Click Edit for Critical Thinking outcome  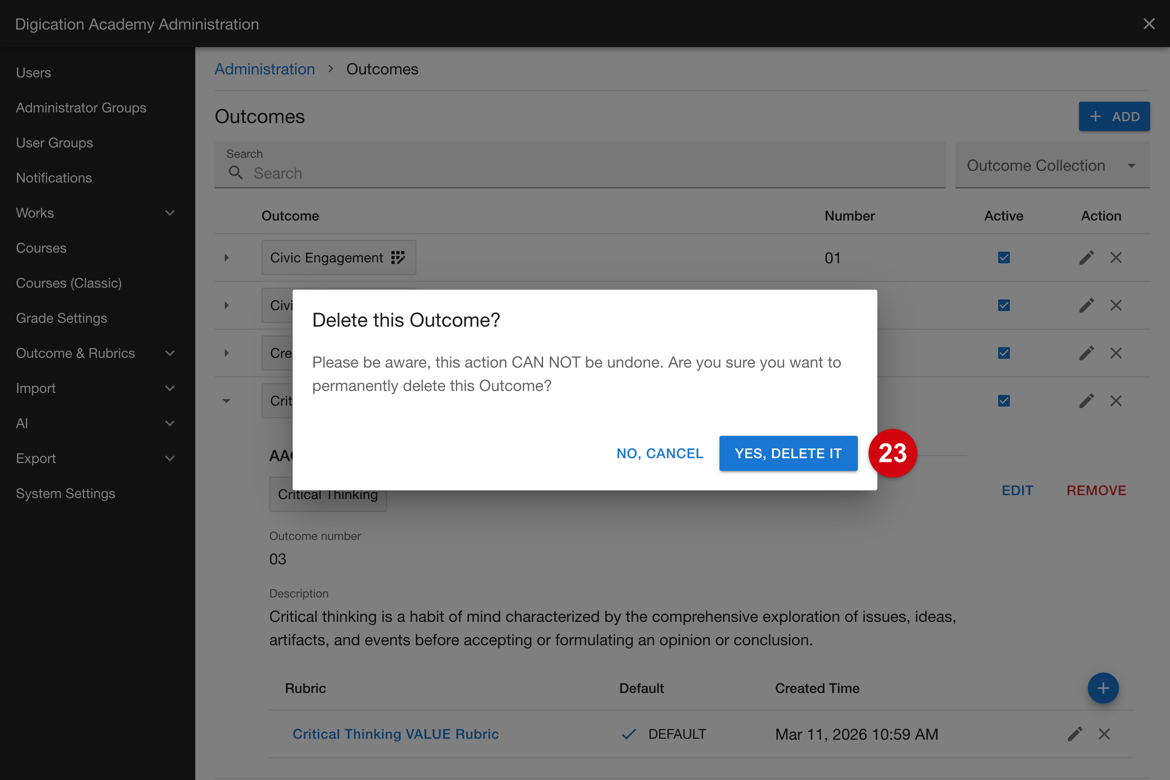[x=1017, y=490]
